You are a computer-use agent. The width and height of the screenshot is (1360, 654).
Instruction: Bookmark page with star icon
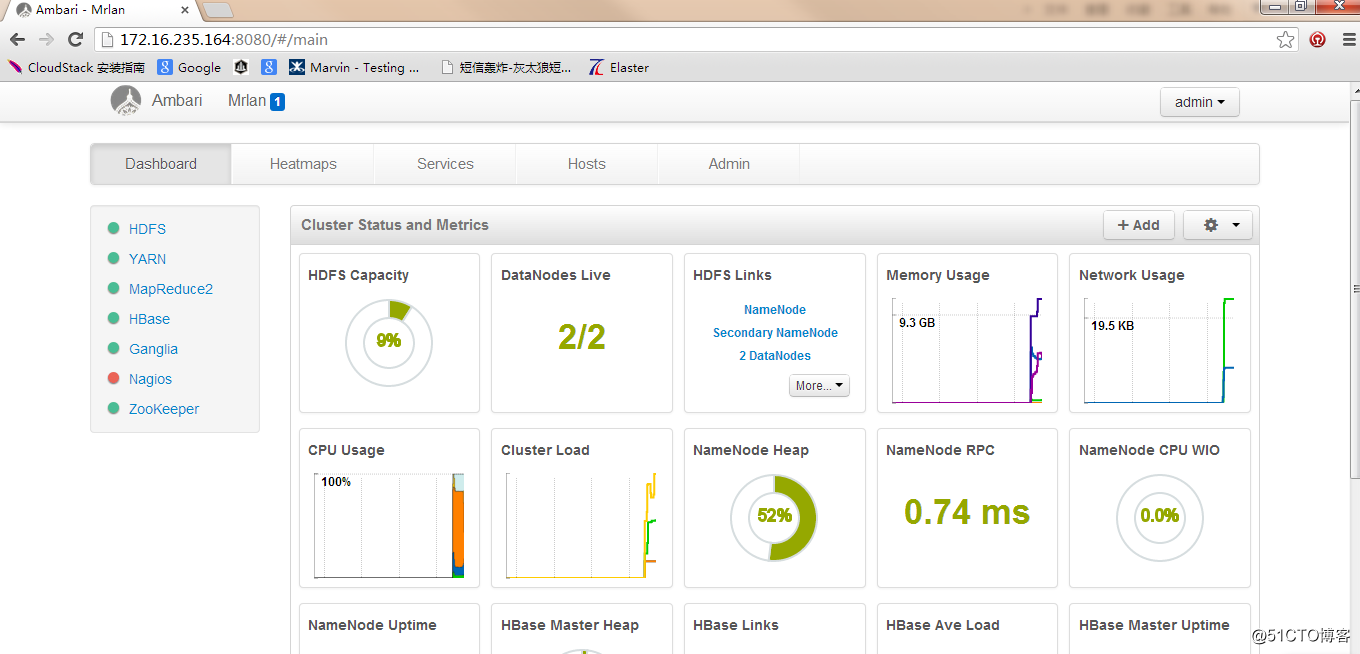[1286, 40]
